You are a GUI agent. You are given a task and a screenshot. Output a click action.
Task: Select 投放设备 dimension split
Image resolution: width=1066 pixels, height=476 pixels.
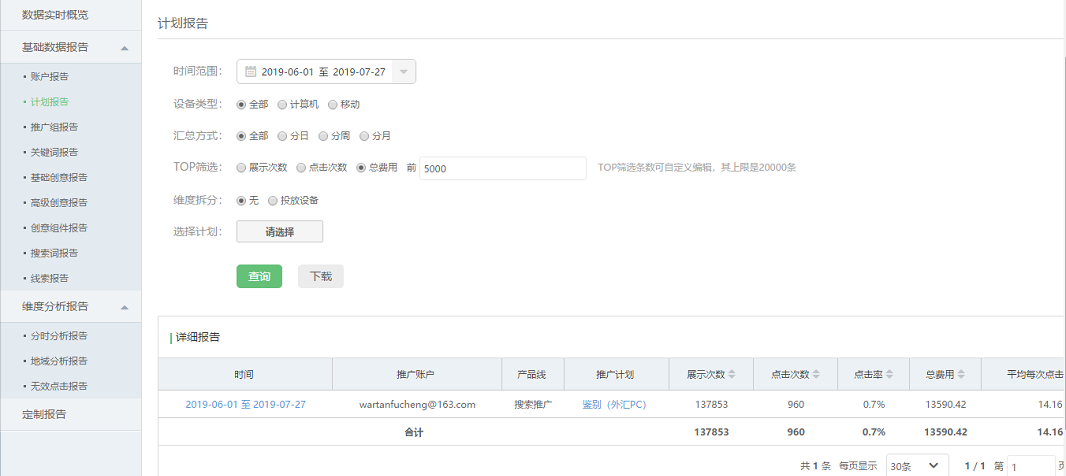(273, 201)
